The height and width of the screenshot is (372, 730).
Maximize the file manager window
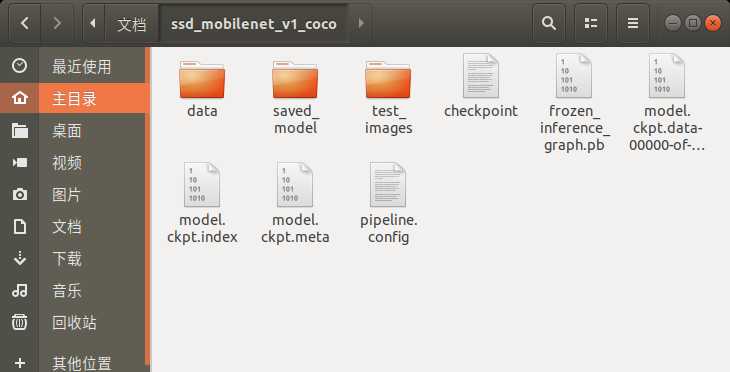point(693,23)
